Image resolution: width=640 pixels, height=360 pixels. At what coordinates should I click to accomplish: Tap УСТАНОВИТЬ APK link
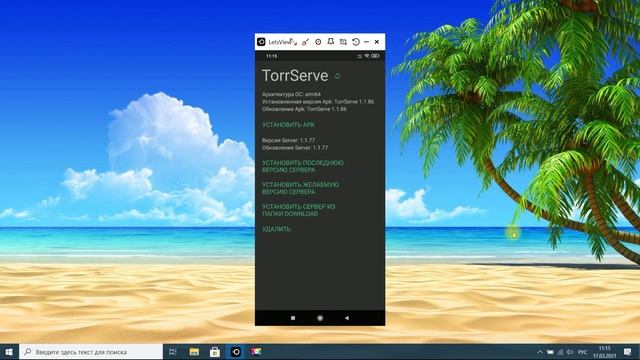pos(289,125)
